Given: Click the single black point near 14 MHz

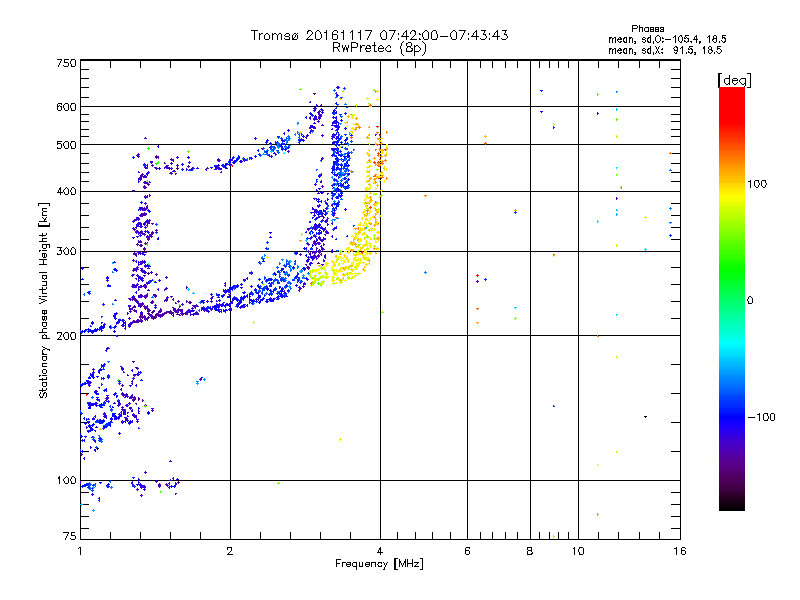Looking at the screenshot, I should (x=645, y=417).
